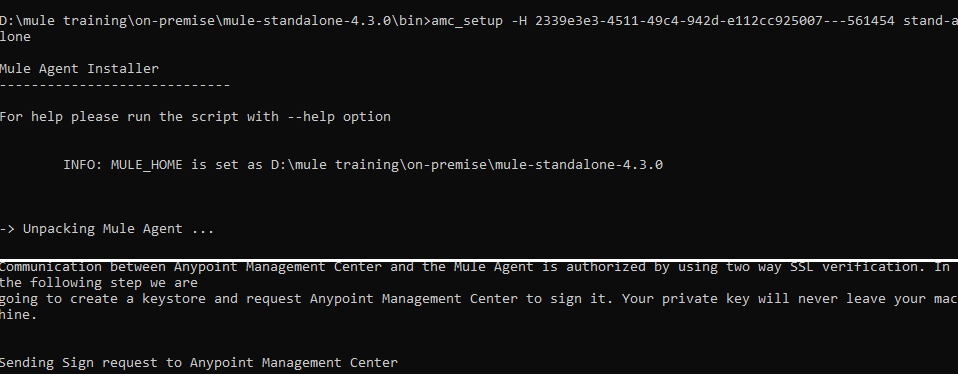Click the Mule Agent Installer heading
The image size is (958, 377).
pos(79,68)
